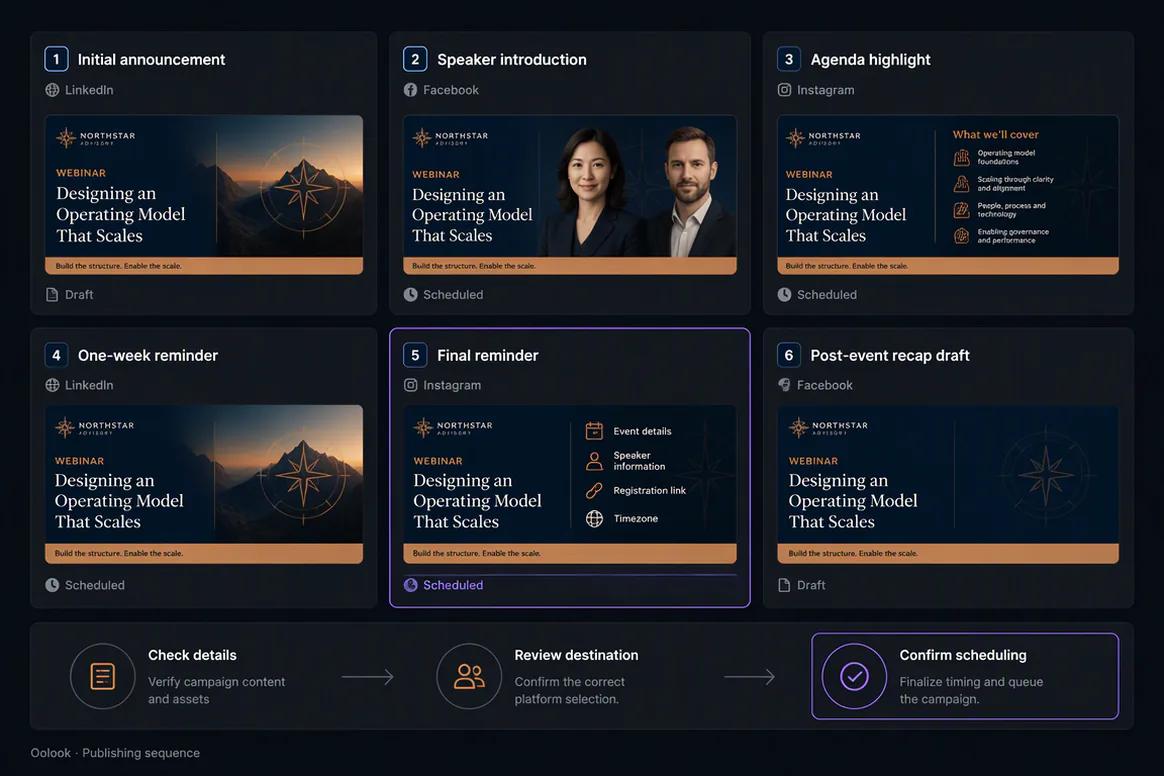Click the globe icon beside Timezone
Image resolution: width=1164 pixels, height=776 pixels.
tap(594, 518)
